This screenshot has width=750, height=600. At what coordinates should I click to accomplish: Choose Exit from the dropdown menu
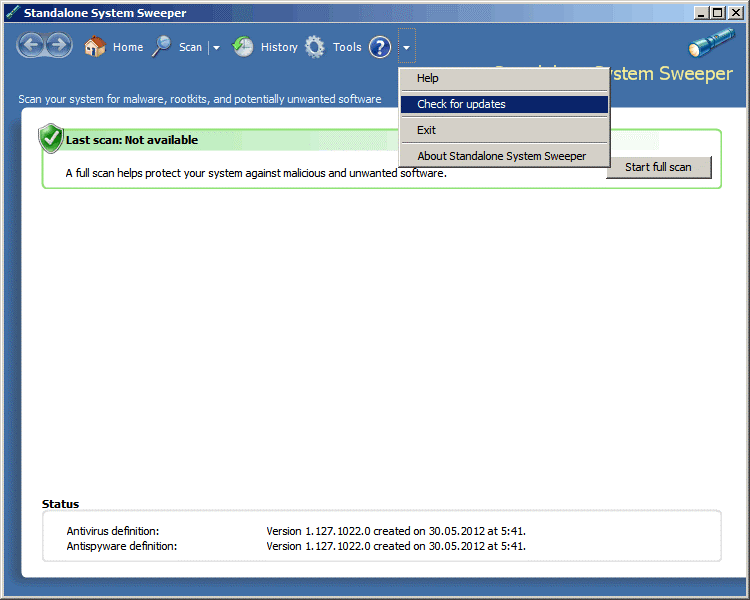504,130
